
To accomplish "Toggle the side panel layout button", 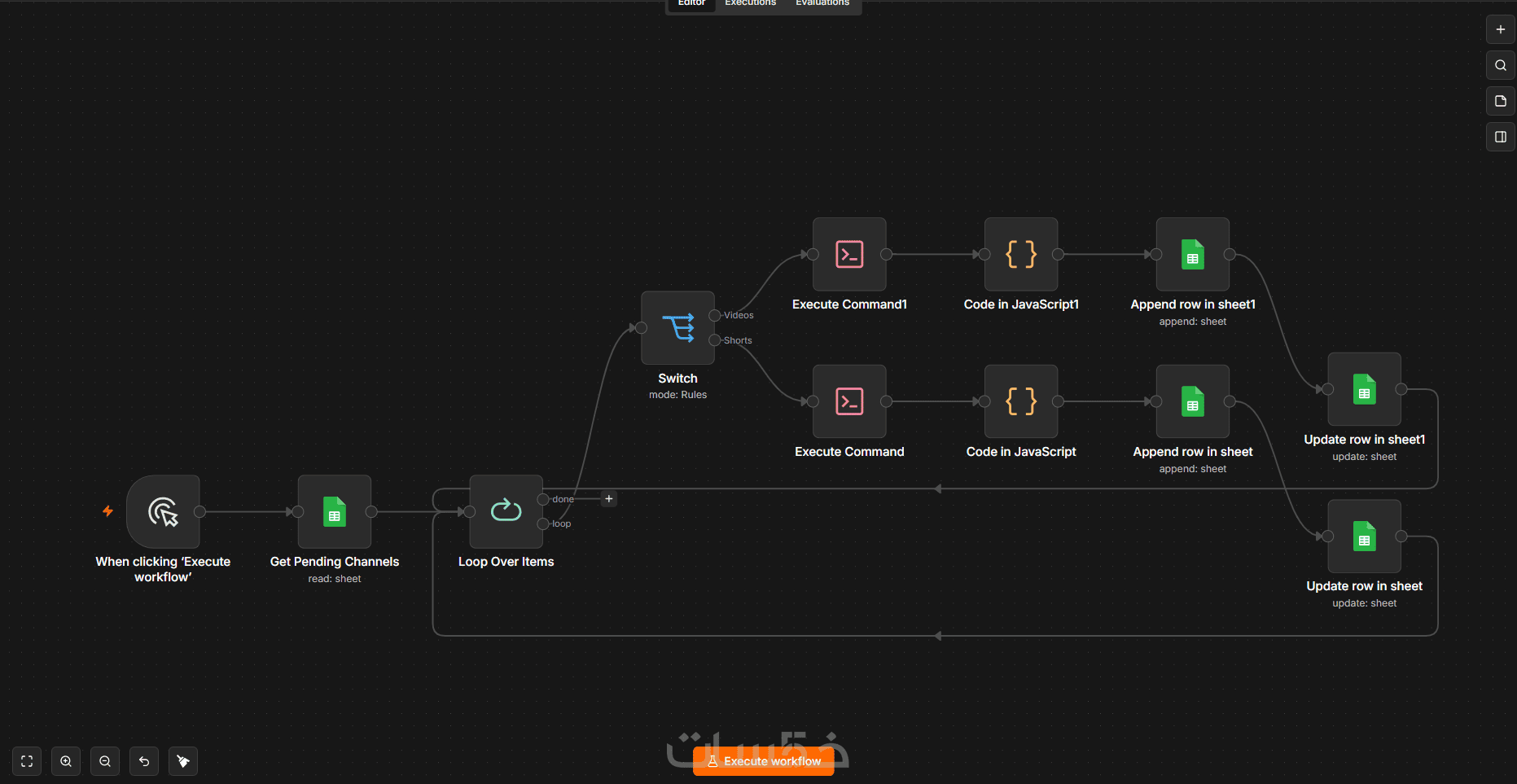I will pyautogui.click(x=1501, y=137).
